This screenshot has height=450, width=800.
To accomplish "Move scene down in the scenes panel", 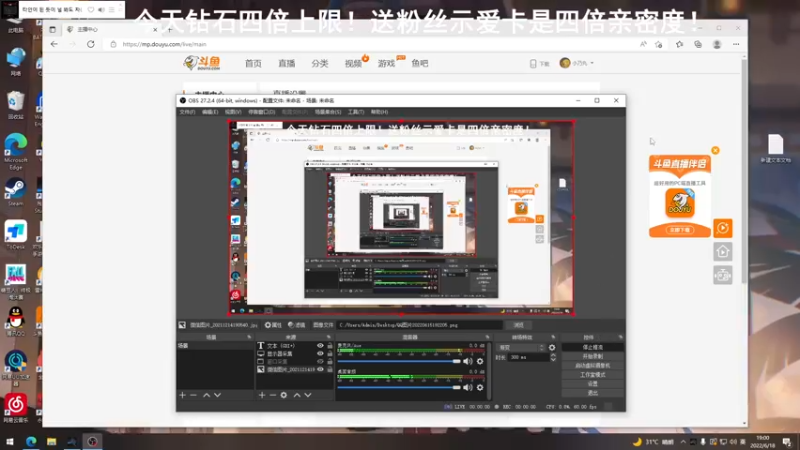I will point(217,395).
